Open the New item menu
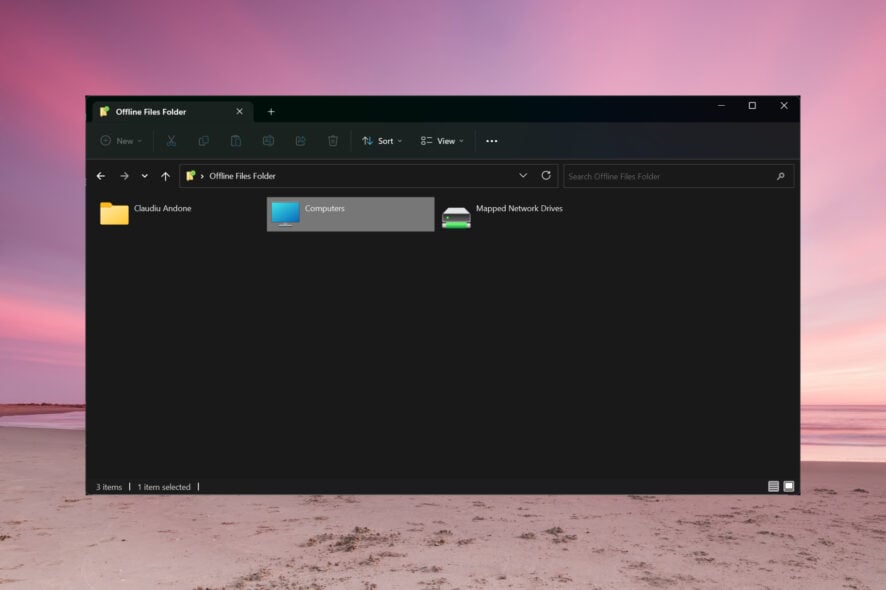886x590 pixels. tap(120, 141)
